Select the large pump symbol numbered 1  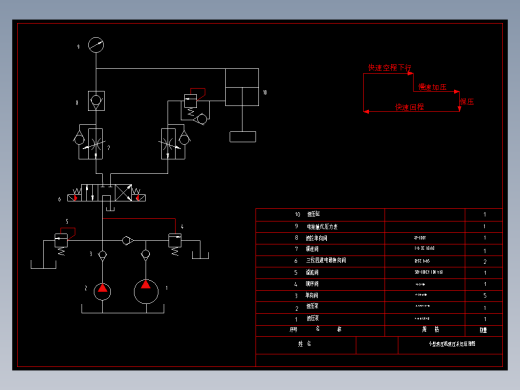[146, 291]
